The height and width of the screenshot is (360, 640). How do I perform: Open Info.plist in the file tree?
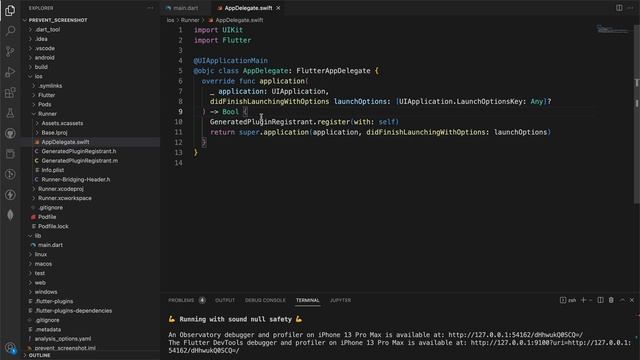coord(53,170)
